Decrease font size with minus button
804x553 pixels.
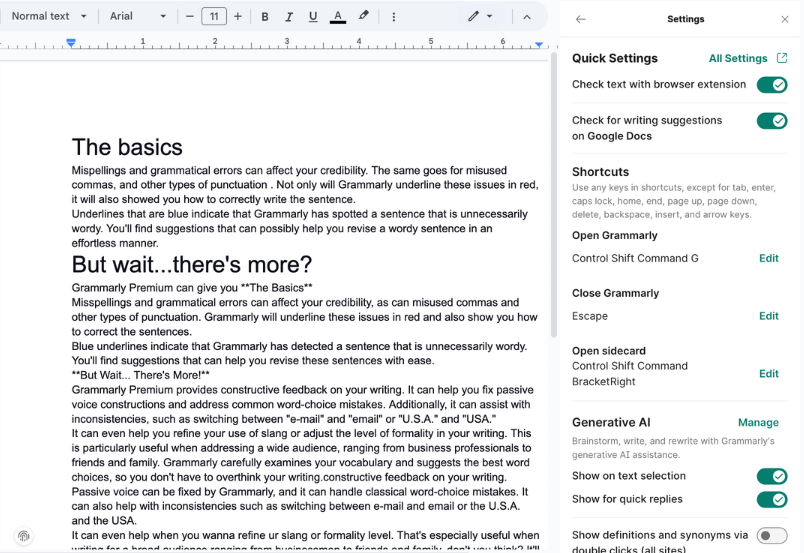[190, 16]
